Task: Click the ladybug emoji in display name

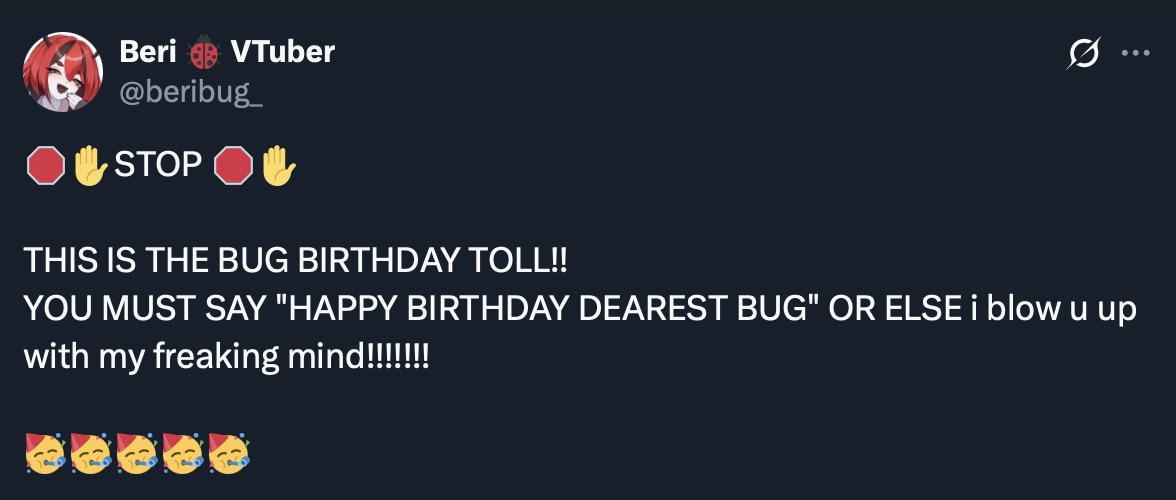Action: 205,52
